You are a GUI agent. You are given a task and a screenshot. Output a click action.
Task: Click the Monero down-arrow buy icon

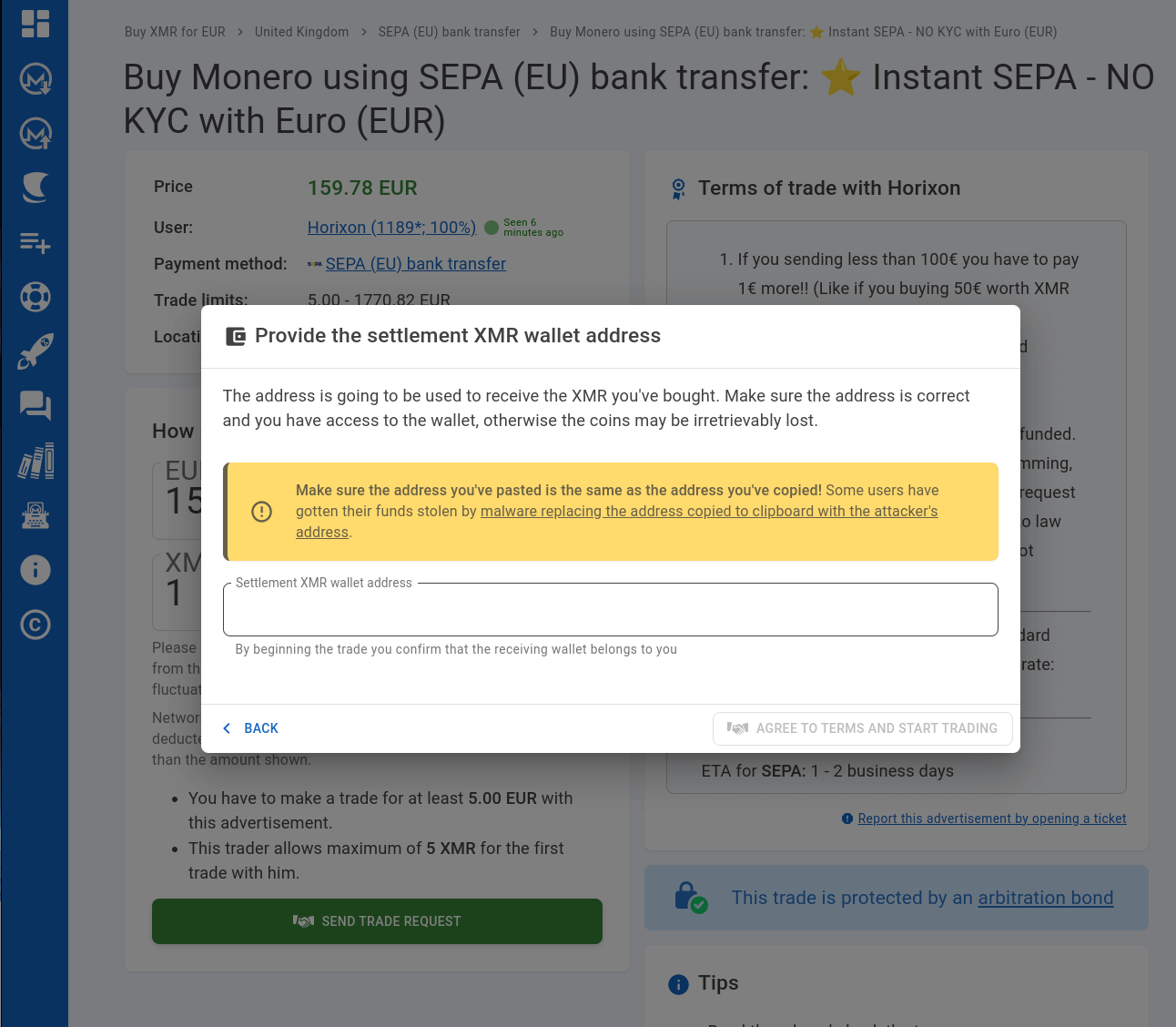coord(35,79)
